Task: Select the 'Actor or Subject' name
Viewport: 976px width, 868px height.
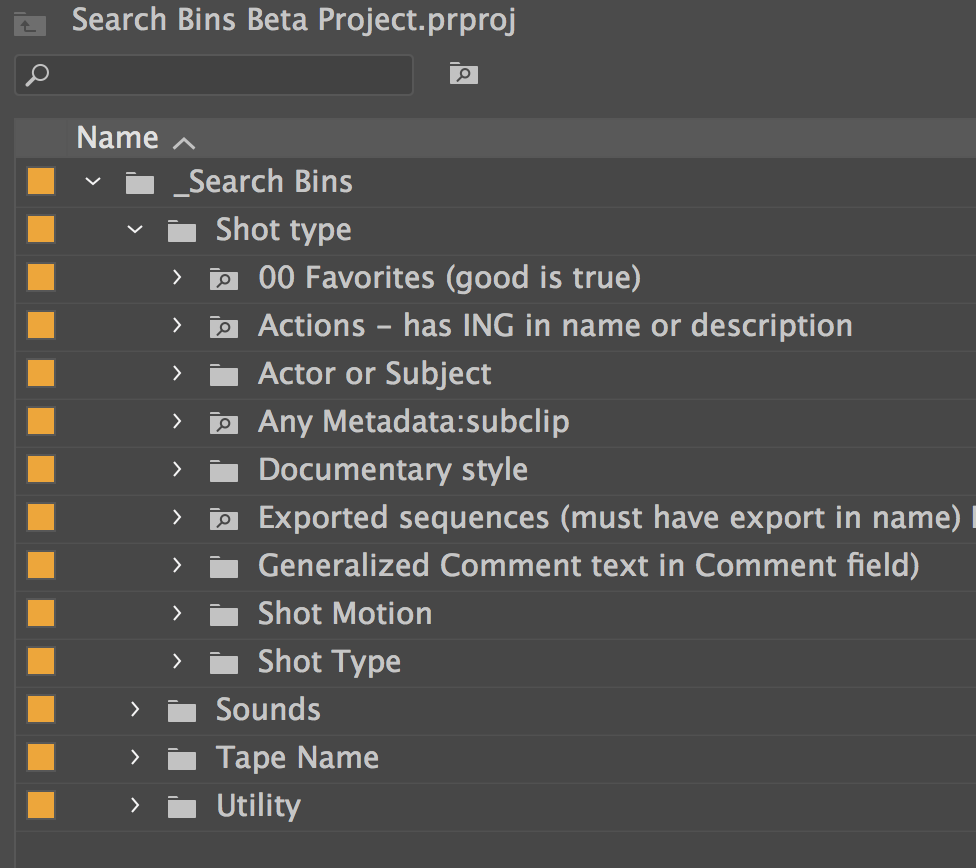Action: [375, 374]
